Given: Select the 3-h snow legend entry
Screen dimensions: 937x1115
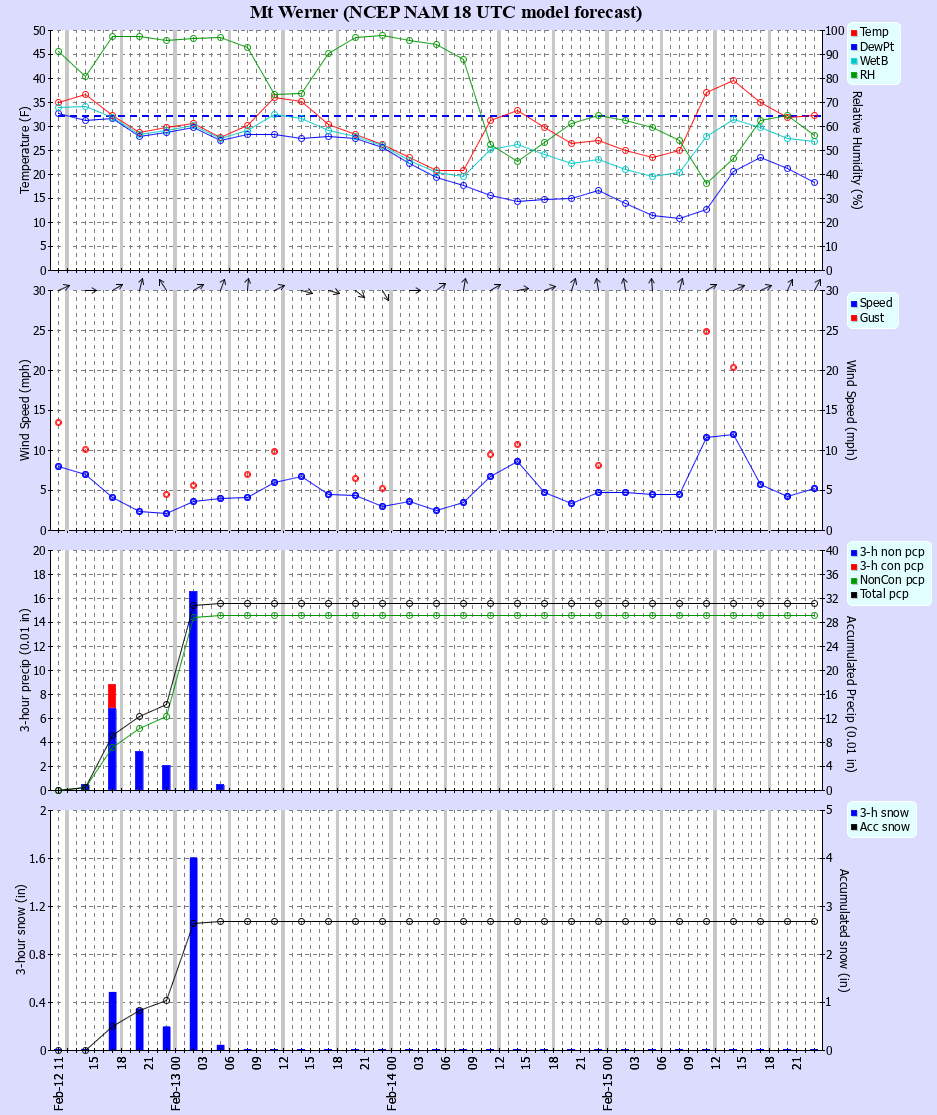Looking at the screenshot, I should coord(884,811).
